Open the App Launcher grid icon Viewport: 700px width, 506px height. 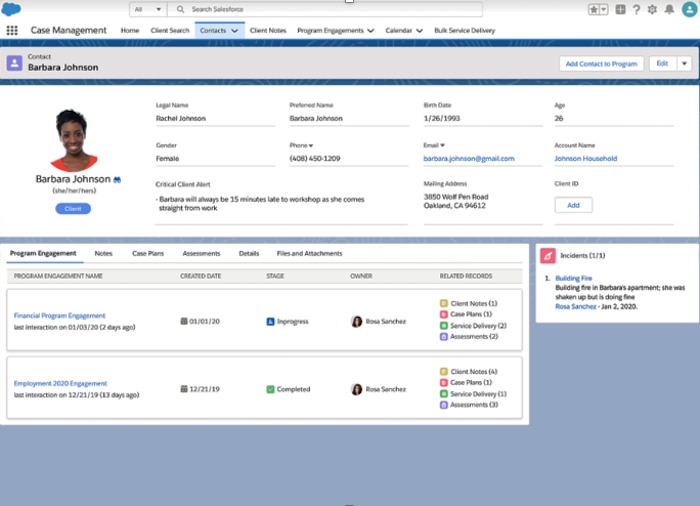click(12, 31)
